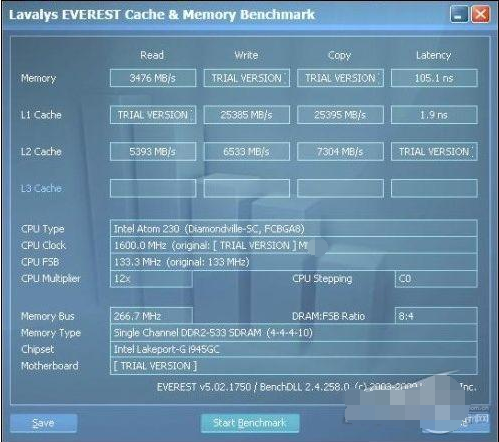Close the EVEREST benchmark window
Screen dimensions: 499x442
pyautogui.click(x=480, y=15)
